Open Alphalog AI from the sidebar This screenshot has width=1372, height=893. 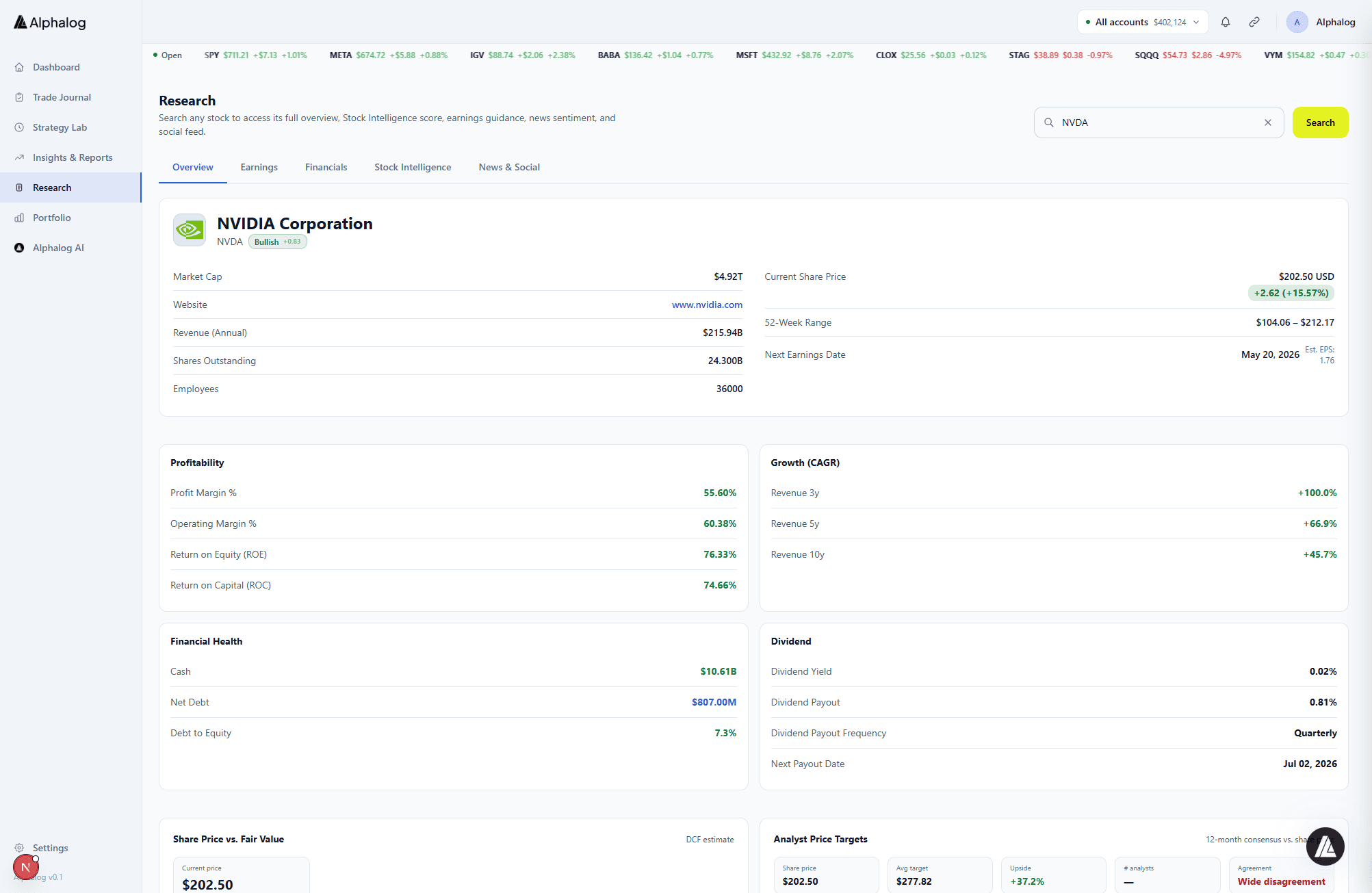coord(70,248)
